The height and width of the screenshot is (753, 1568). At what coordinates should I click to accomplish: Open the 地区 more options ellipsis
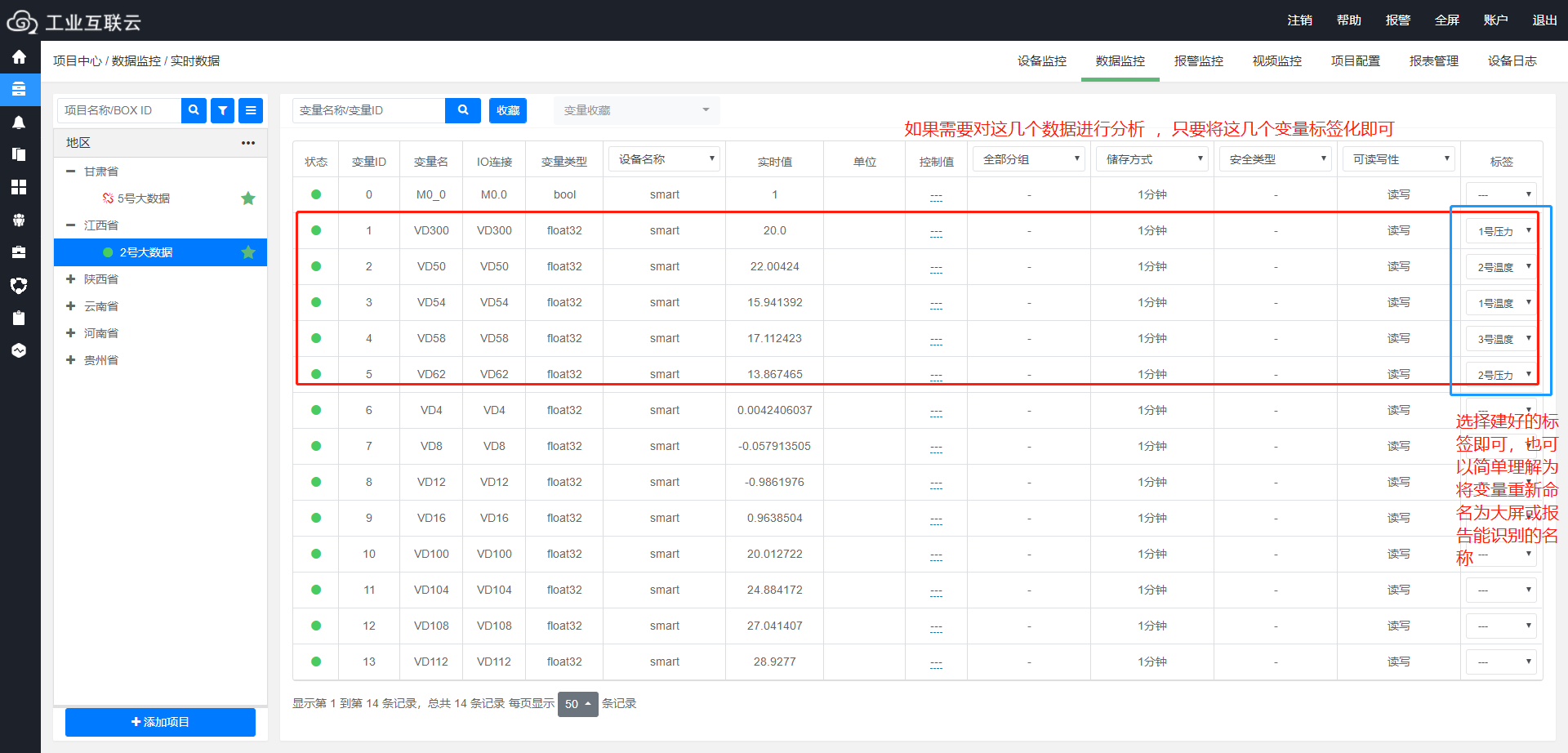[x=248, y=143]
